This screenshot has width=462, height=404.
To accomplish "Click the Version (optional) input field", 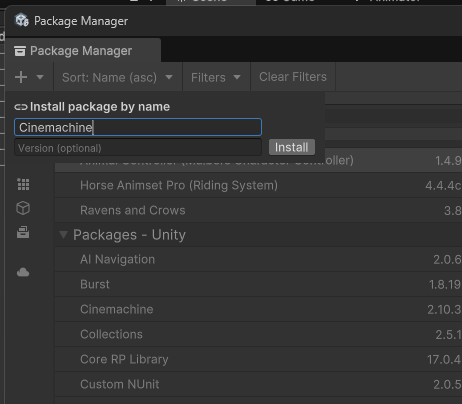I will [138, 148].
